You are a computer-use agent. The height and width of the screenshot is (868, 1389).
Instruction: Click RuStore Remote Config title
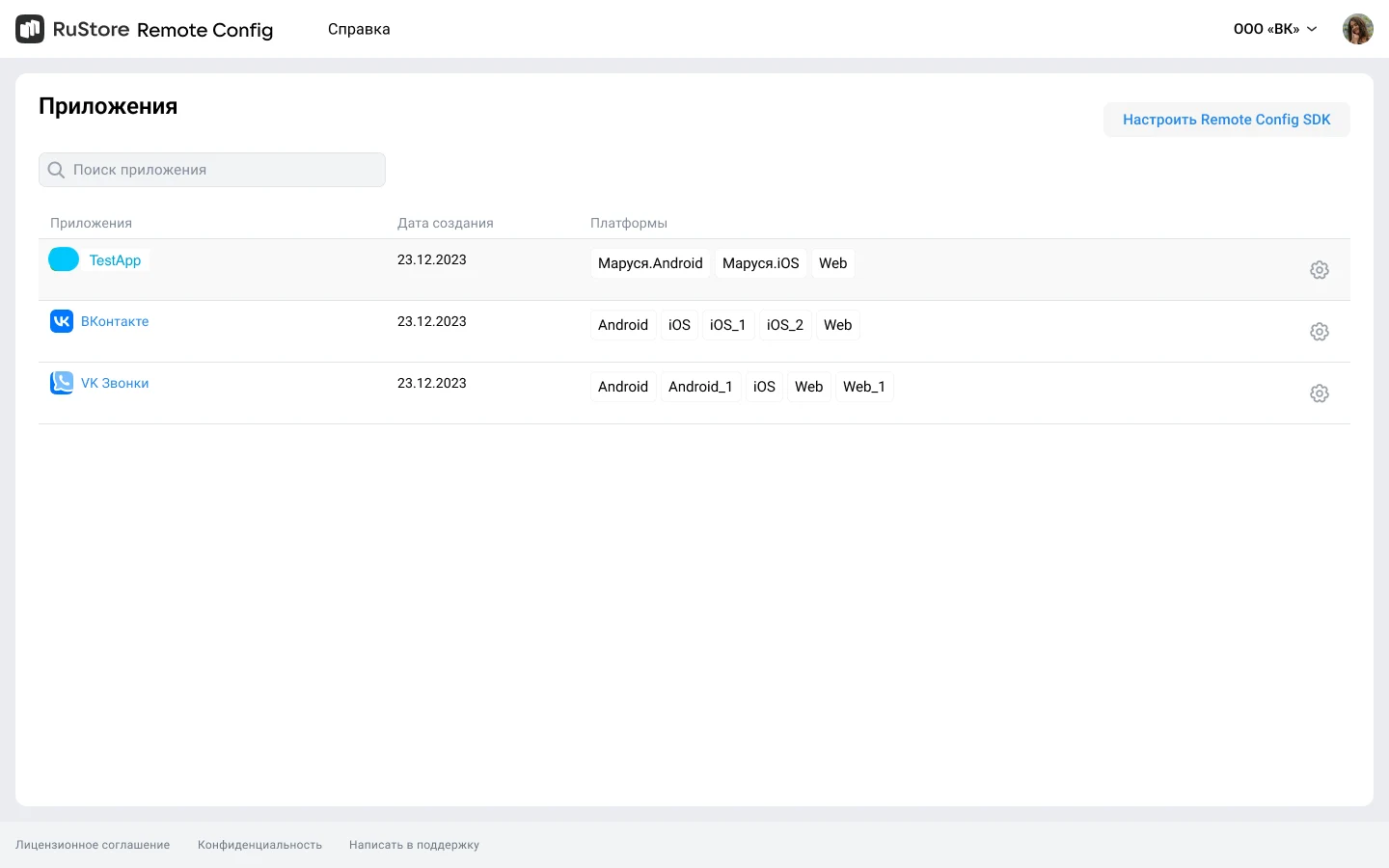point(163,29)
